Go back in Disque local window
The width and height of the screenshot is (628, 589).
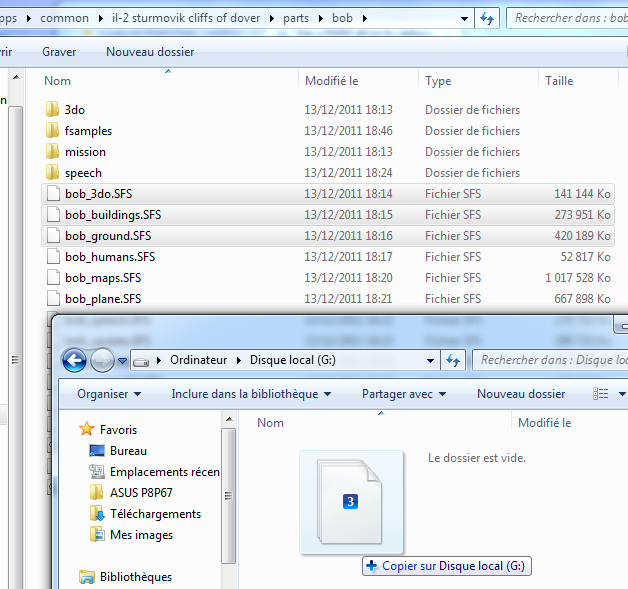point(74,360)
